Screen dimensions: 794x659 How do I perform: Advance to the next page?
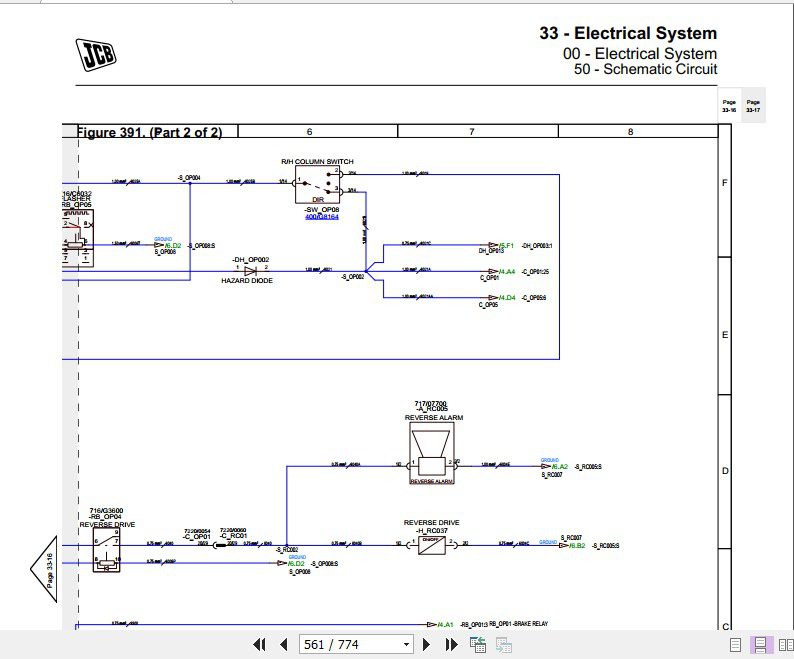(426, 644)
